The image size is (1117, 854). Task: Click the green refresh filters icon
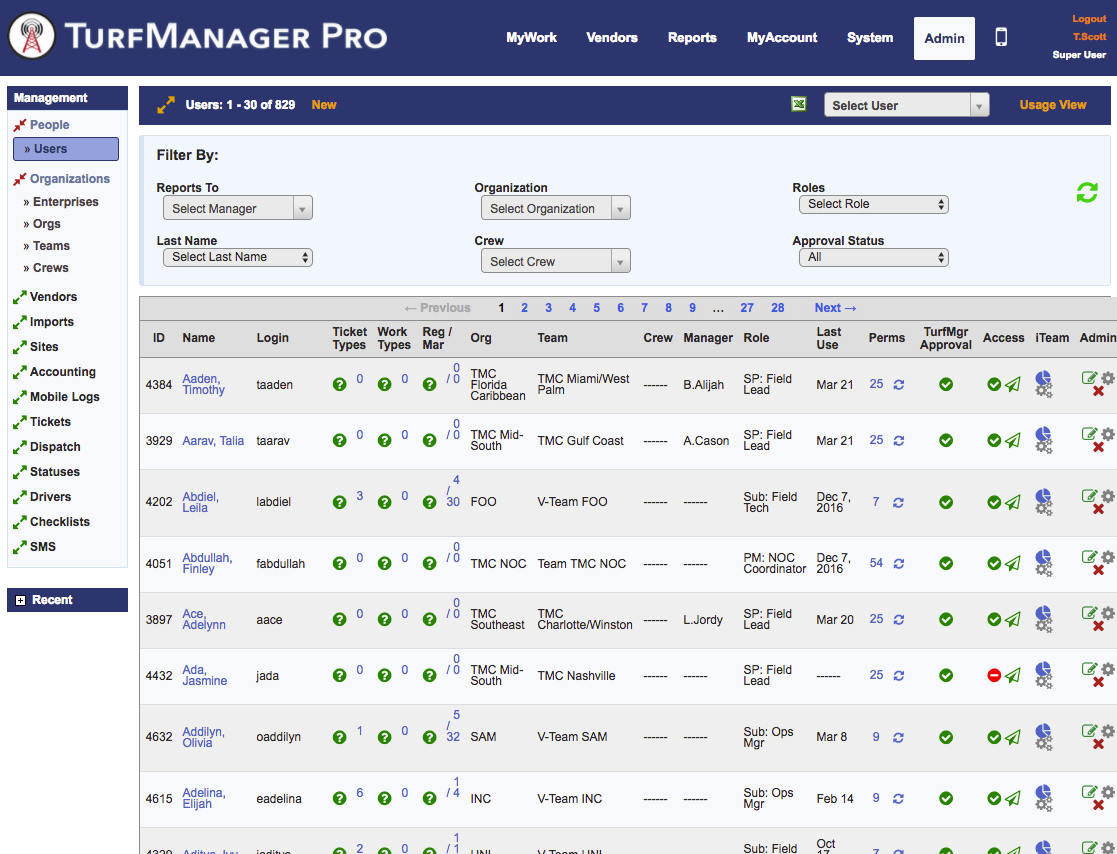(x=1086, y=192)
